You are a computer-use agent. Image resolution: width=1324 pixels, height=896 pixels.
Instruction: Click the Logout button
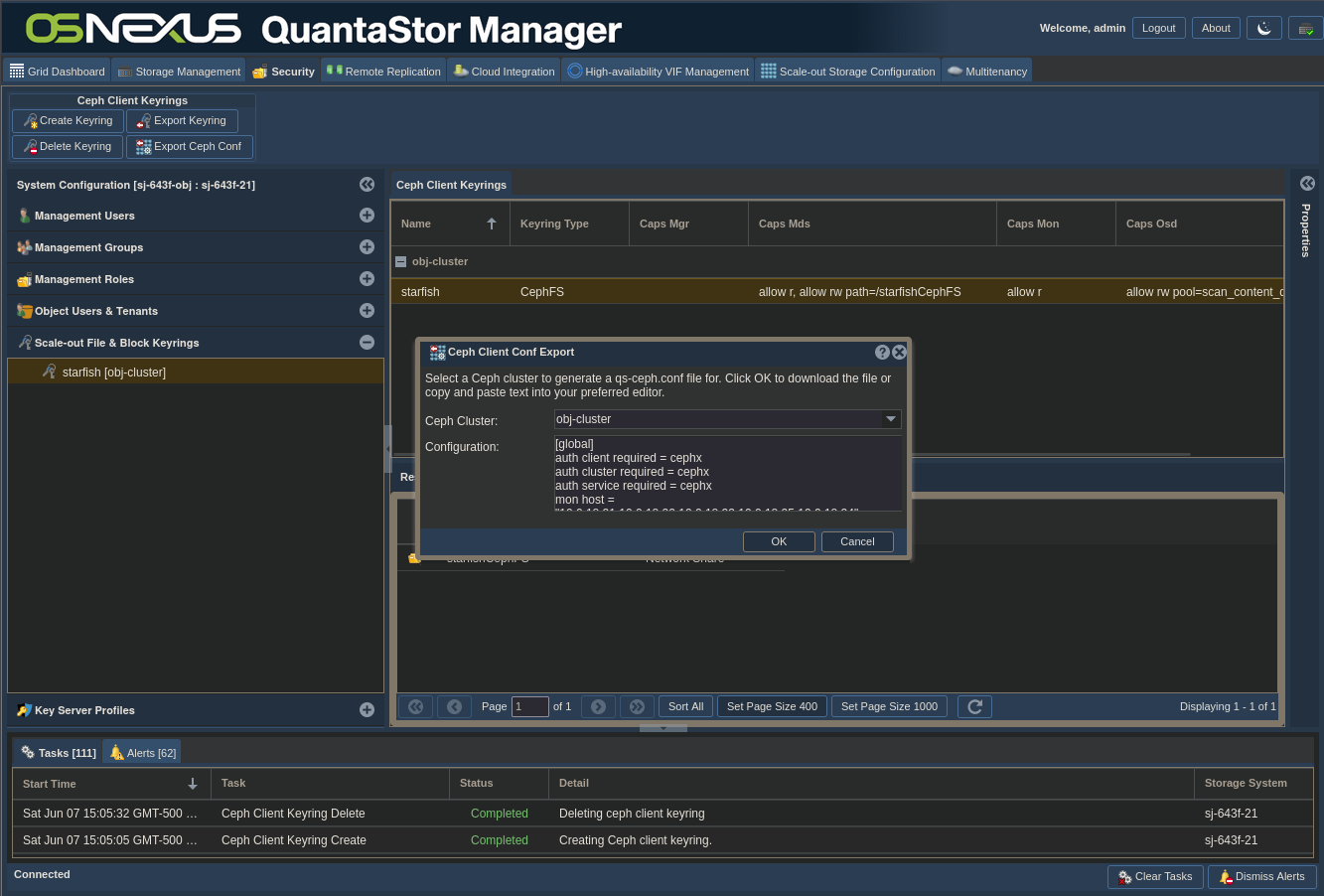pyautogui.click(x=1158, y=29)
